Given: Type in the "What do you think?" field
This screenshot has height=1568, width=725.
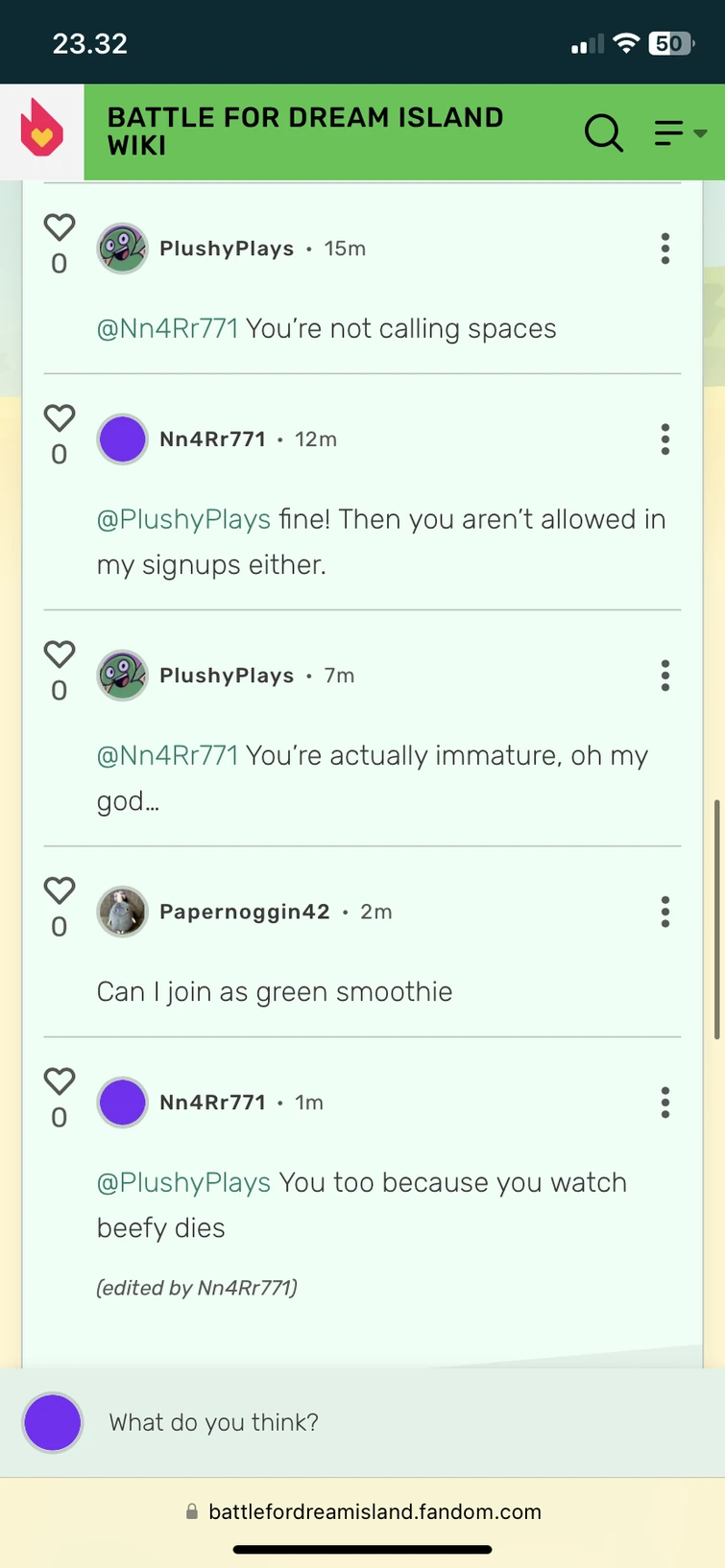Looking at the screenshot, I should 384,1422.
